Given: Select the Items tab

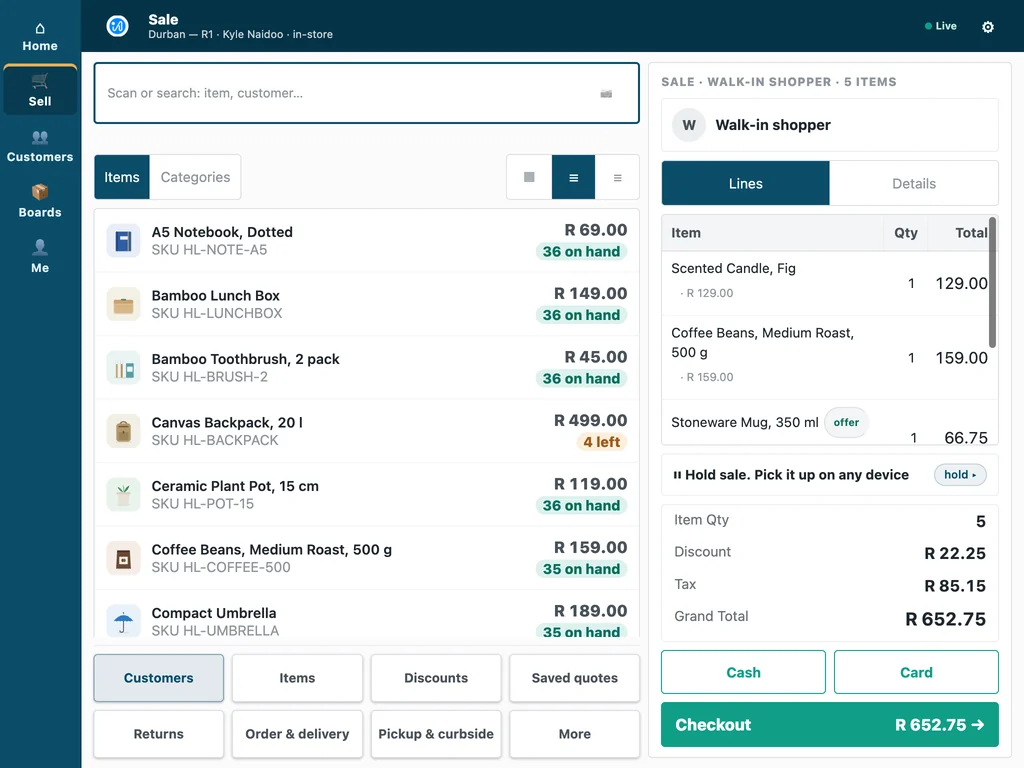Looking at the screenshot, I should (x=122, y=177).
